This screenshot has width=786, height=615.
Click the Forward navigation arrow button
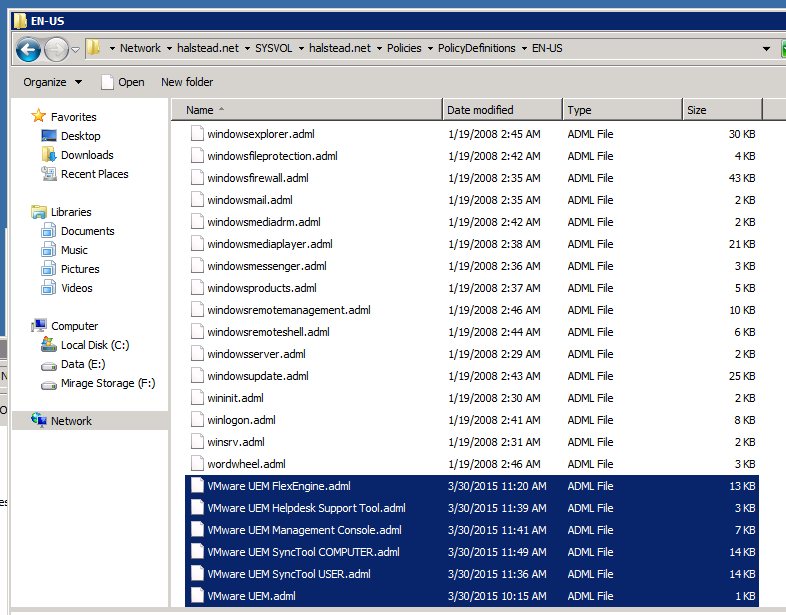[56, 49]
